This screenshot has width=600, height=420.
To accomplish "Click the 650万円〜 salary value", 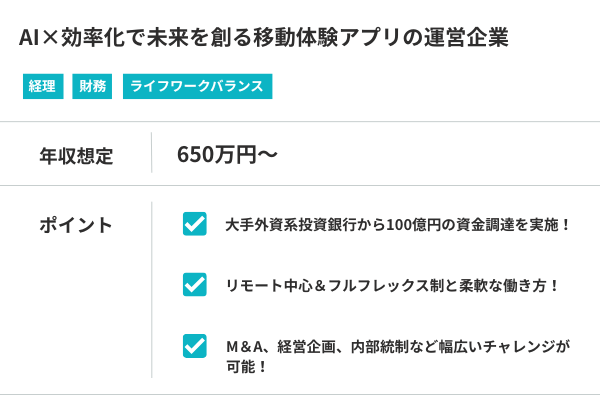I will coord(226,155).
